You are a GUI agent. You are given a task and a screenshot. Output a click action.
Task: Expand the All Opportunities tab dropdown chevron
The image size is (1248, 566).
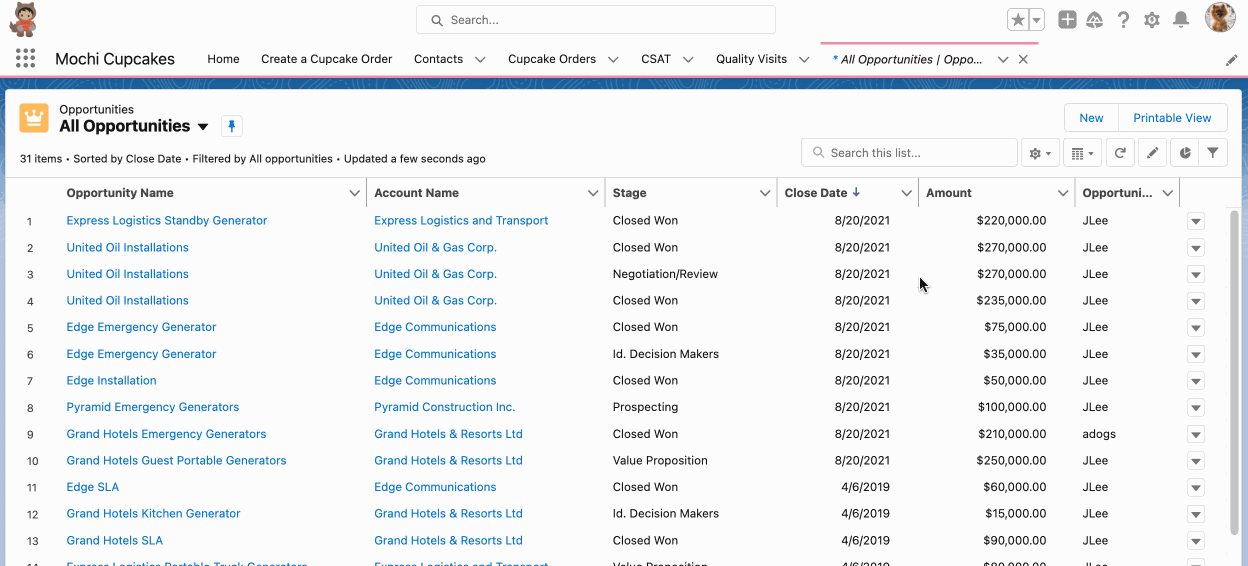[1003, 60]
